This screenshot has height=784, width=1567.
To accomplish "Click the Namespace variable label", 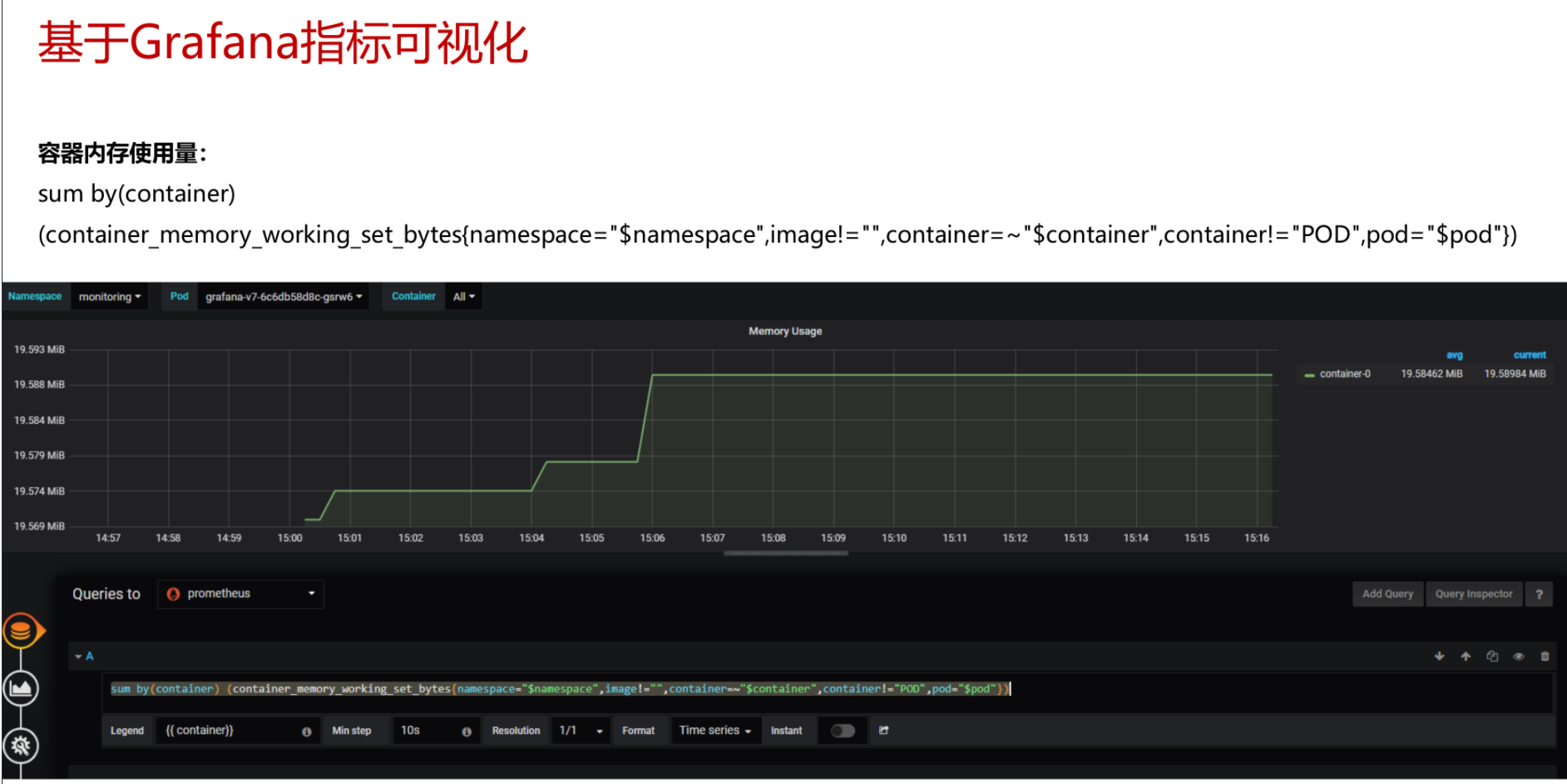I will click(x=35, y=297).
